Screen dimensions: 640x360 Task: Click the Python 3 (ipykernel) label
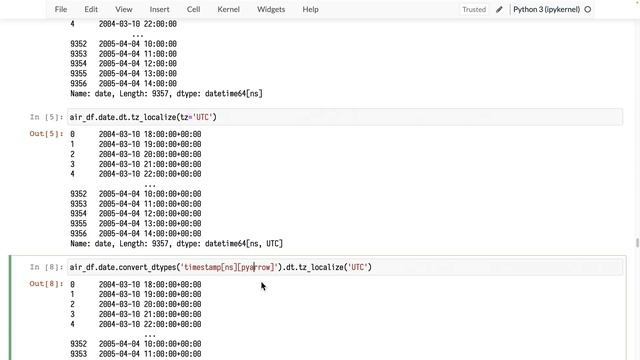pos(547,9)
